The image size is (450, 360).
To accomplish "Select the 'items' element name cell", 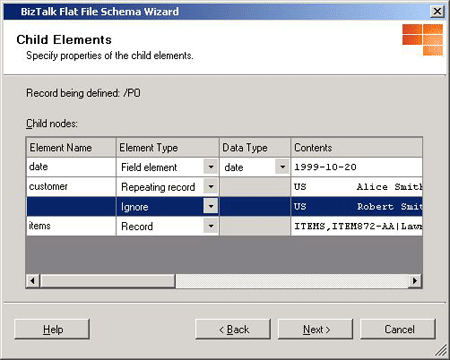I will click(x=71, y=226).
